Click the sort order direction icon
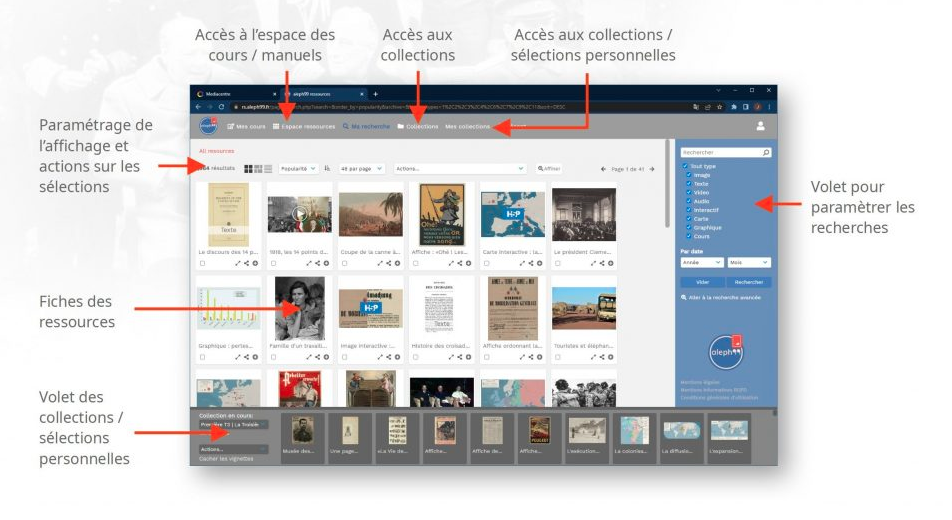This screenshot has width=952, height=520. [327, 169]
